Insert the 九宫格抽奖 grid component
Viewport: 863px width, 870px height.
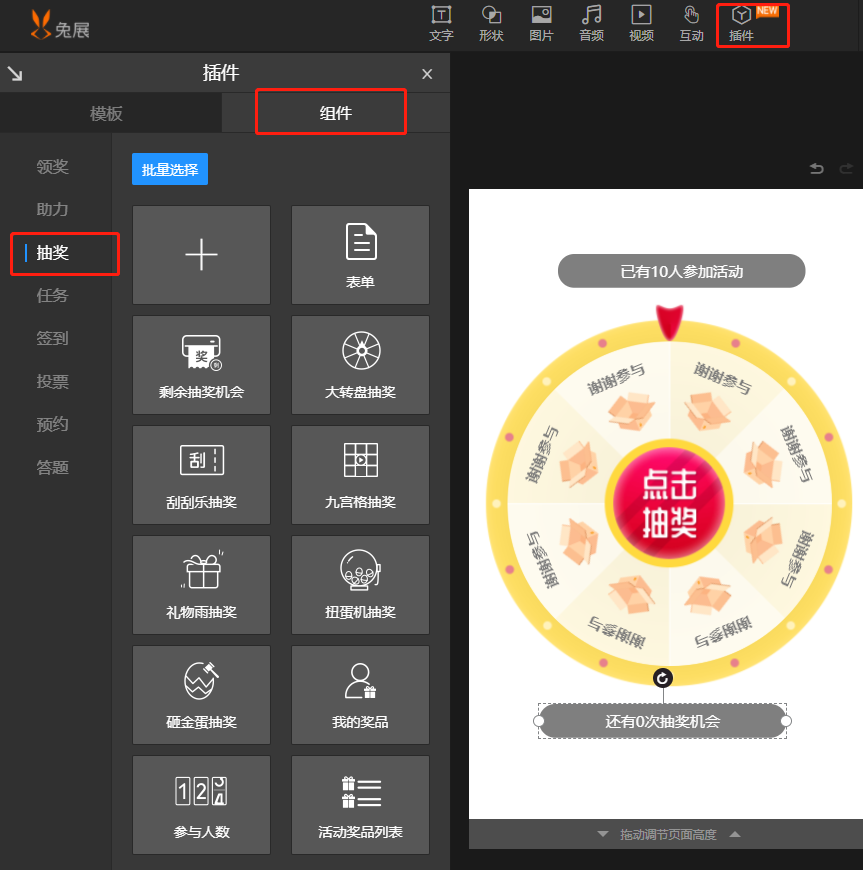click(360, 474)
